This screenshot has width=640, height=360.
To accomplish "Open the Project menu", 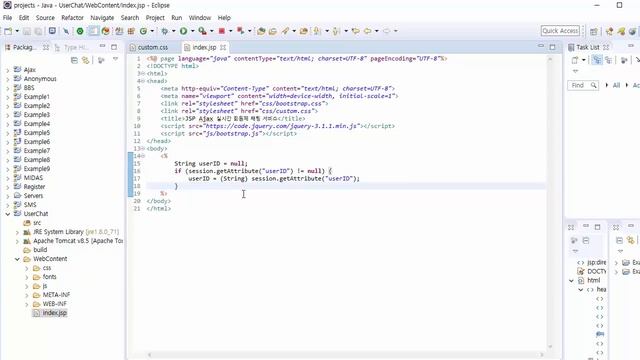I will (155, 18).
